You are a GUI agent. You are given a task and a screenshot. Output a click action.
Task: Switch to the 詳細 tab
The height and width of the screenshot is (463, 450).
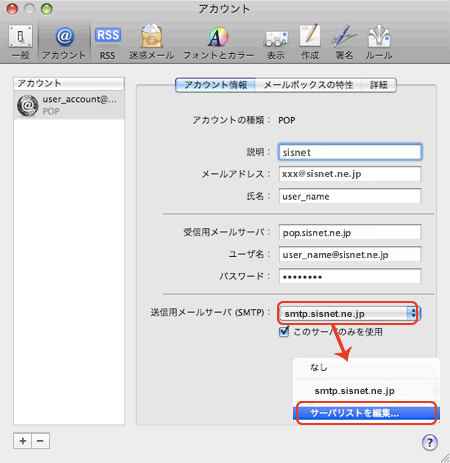click(379, 85)
